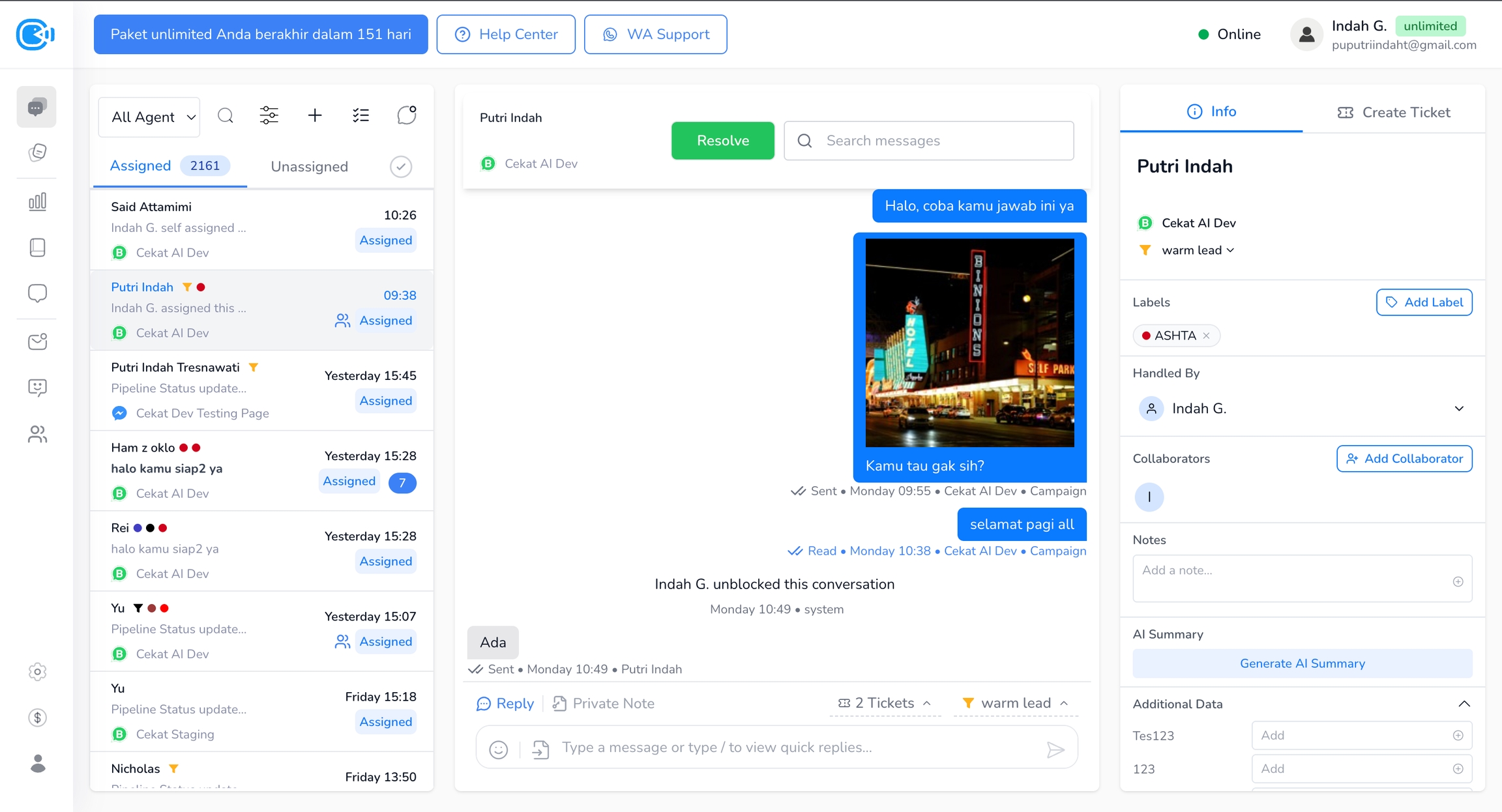Collapse the Additional Data section
1502x812 pixels.
pos(1464,704)
